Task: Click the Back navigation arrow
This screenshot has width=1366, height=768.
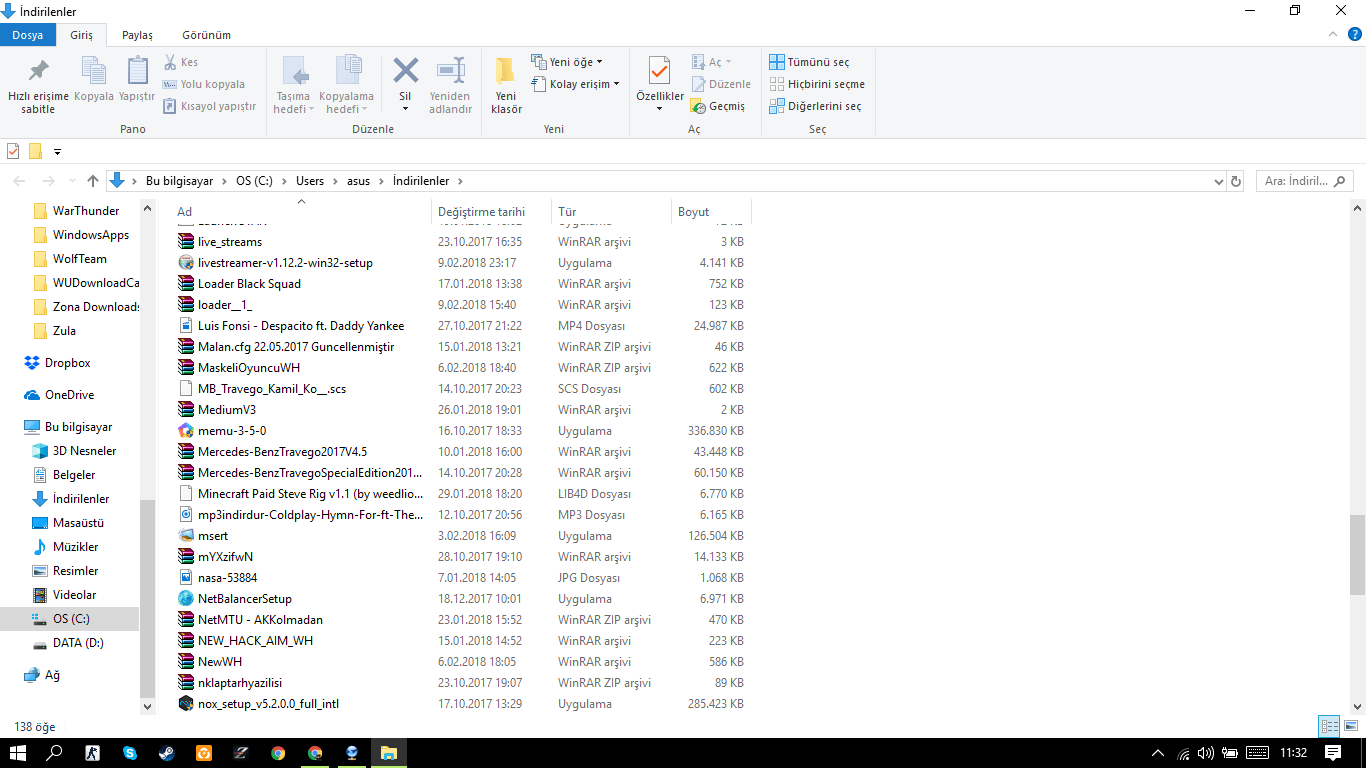Action: point(20,181)
